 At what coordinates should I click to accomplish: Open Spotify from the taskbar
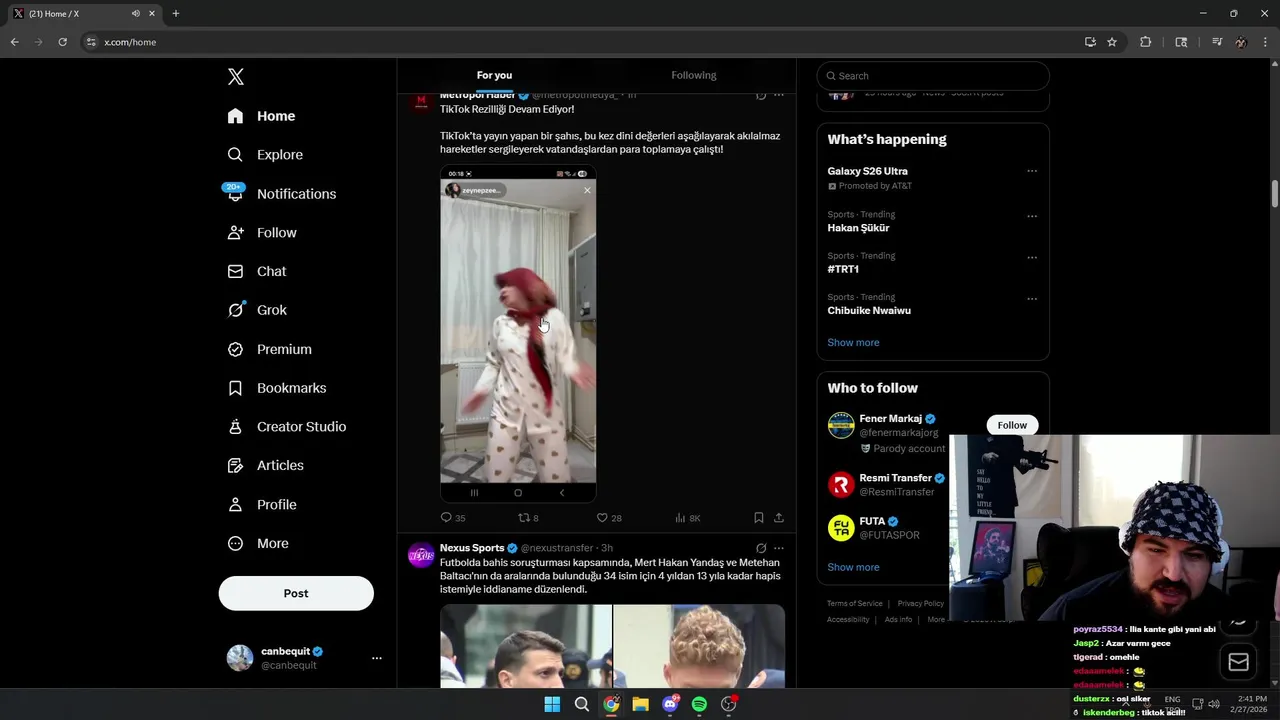pyautogui.click(x=699, y=705)
